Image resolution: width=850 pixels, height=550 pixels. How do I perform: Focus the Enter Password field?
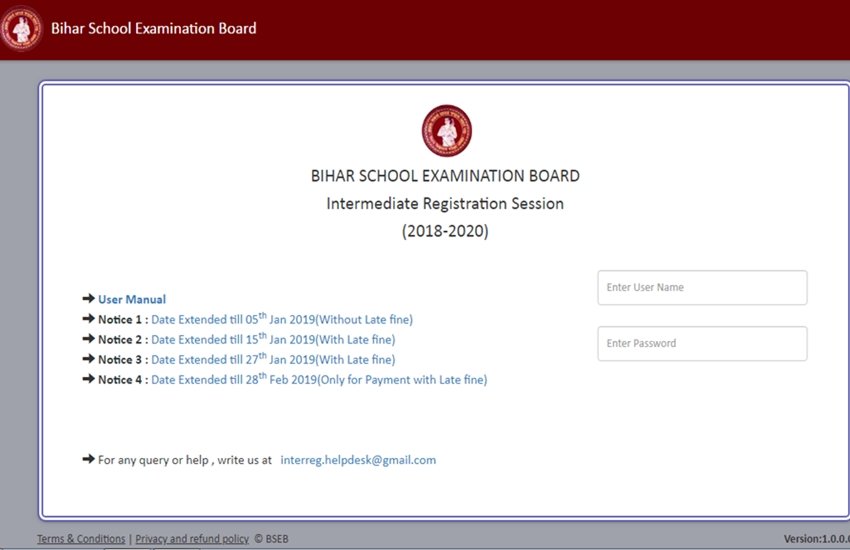[702, 344]
